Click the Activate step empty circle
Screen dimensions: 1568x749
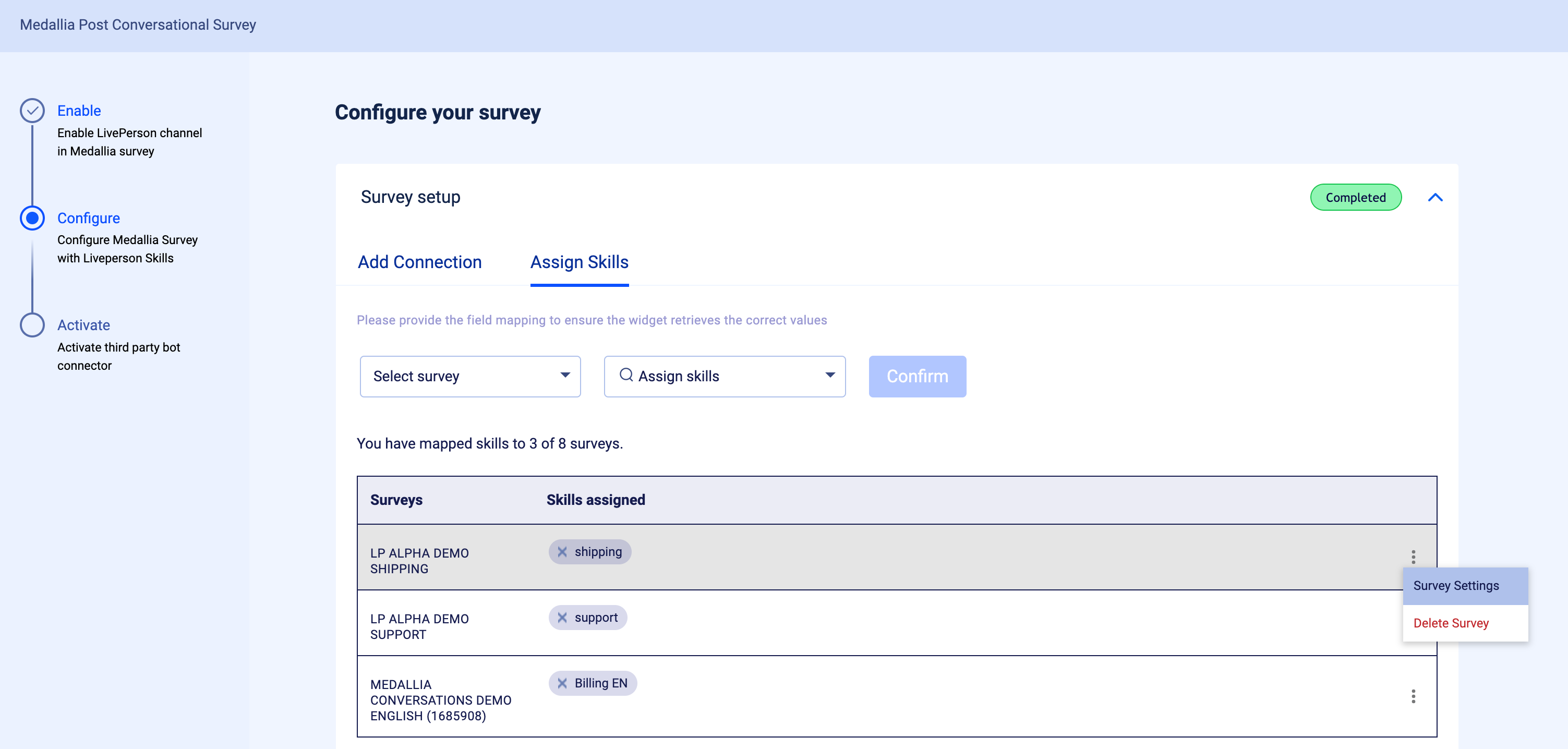pyautogui.click(x=32, y=325)
